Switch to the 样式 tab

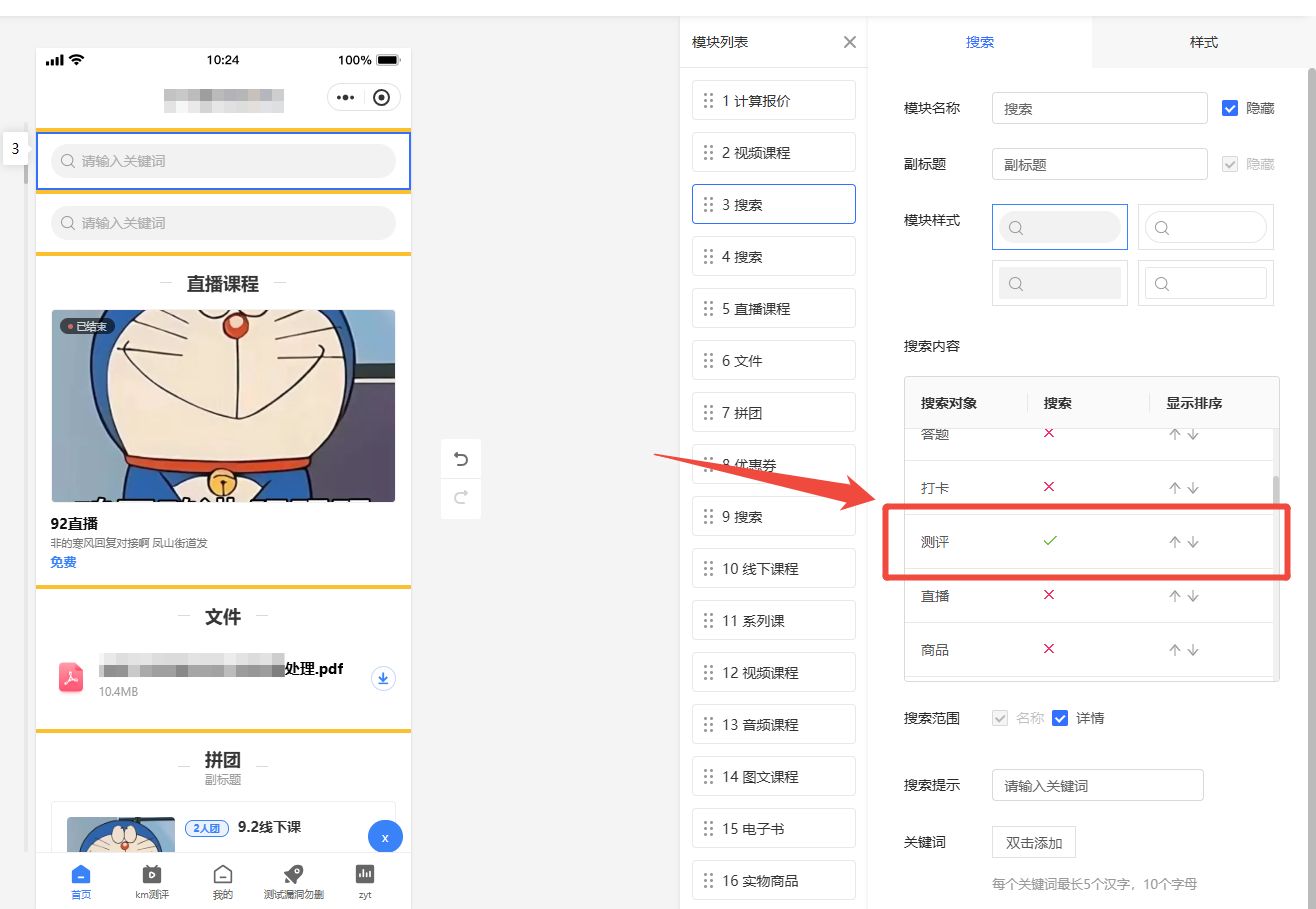1204,42
